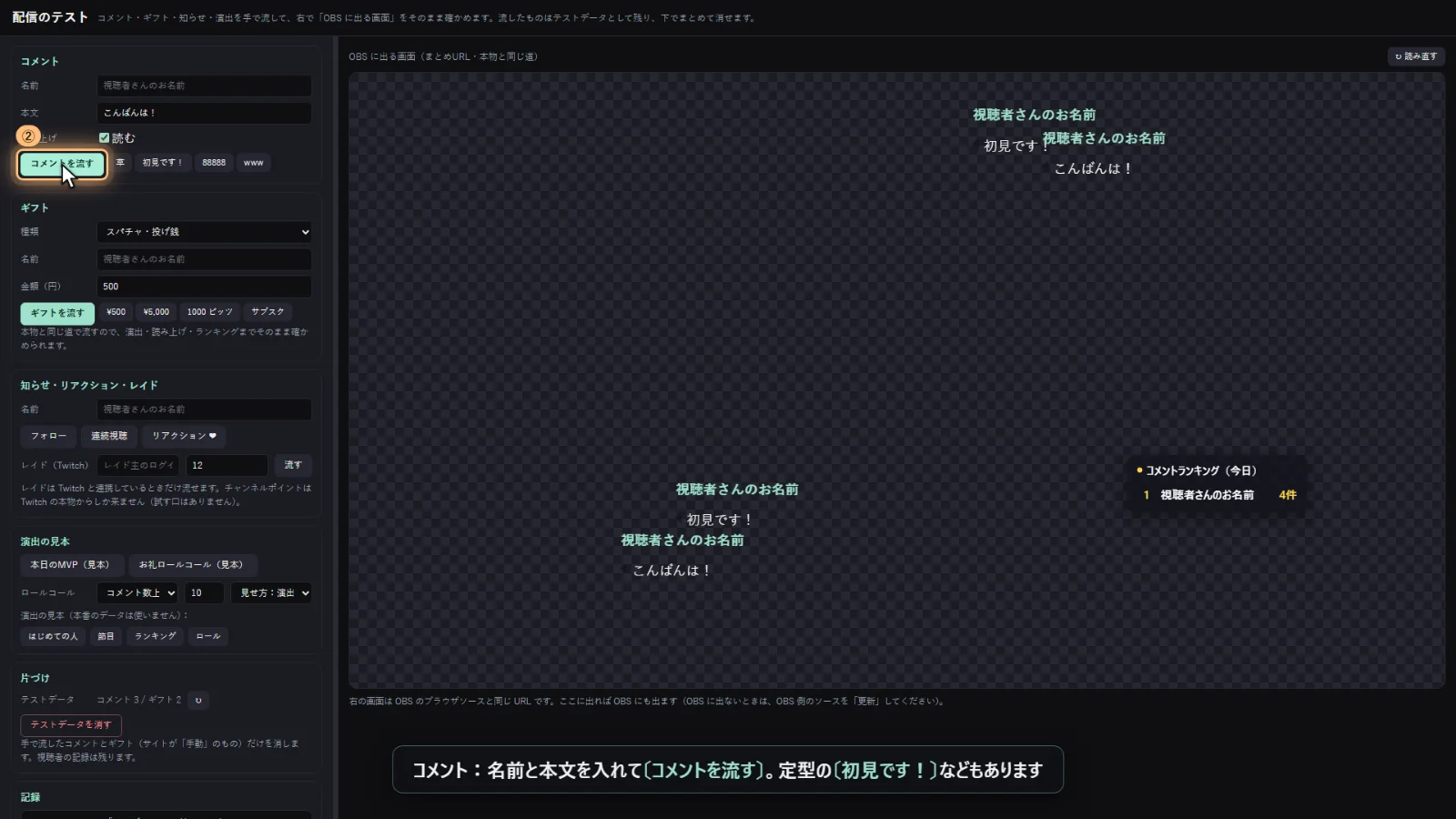This screenshot has height=819, width=1456.
Task: Open the gift 種類 dropdown (スパチャ・投げ銭)
Action: pyautogui.click(x=204, y=232)
